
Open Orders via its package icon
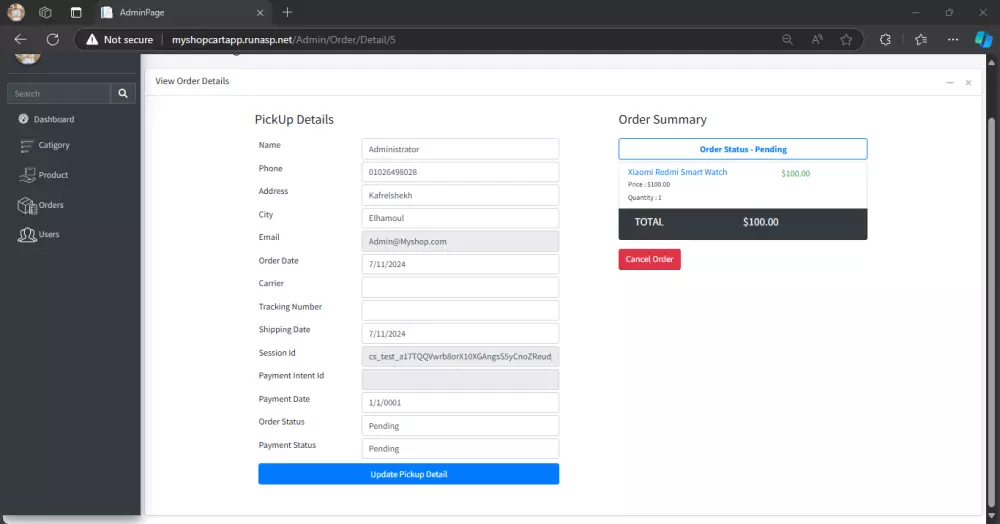[x=26, y=205]
